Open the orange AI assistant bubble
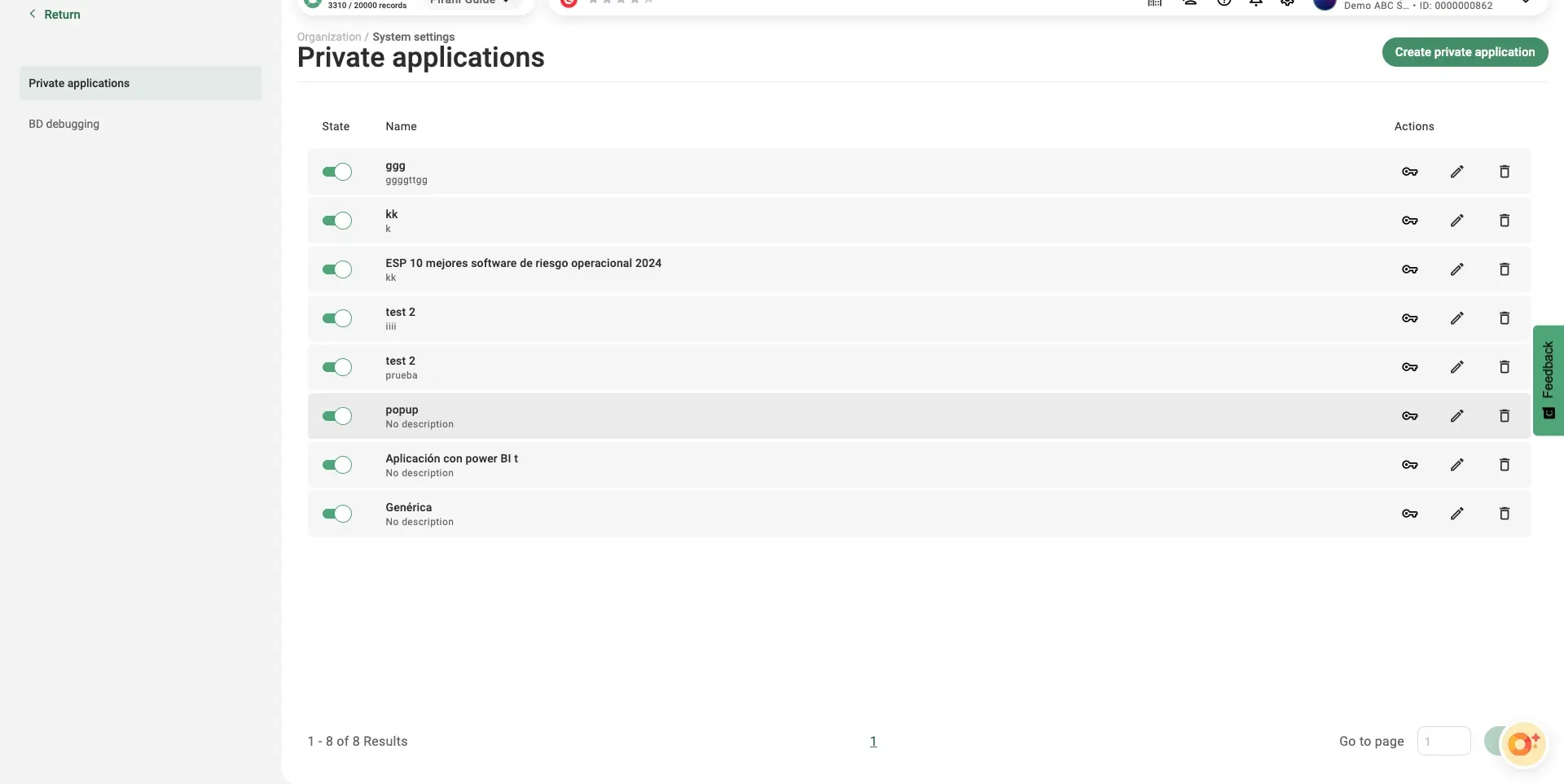 (x=1522, y=743)
